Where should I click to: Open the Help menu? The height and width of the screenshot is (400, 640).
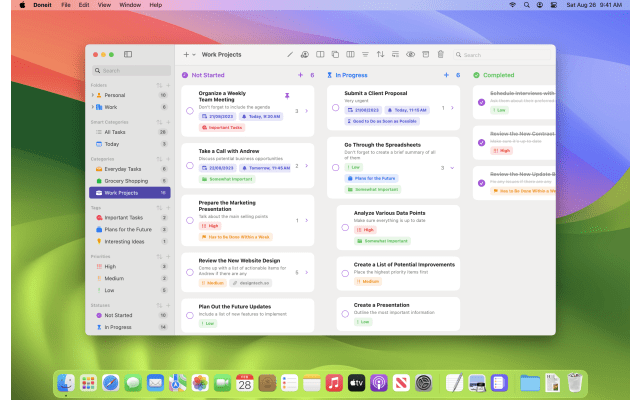click(156, 5)
